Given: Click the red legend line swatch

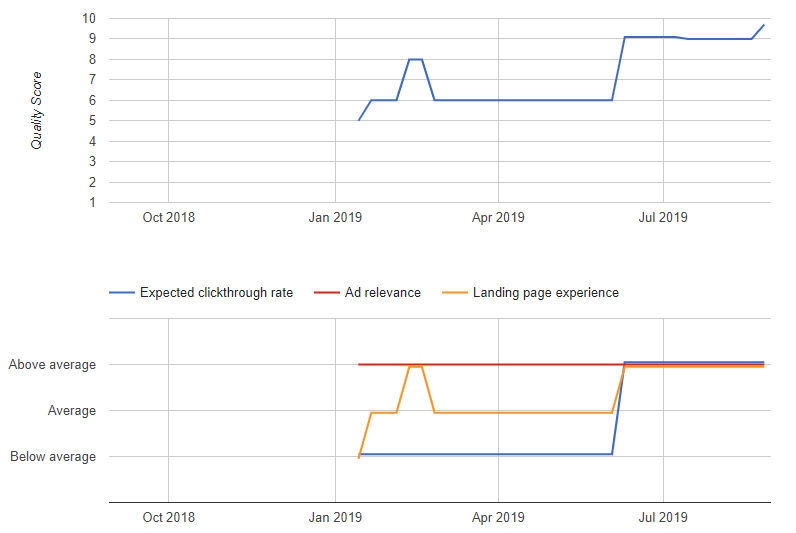Looking at the screenshot, I should (x=326, y=293).
